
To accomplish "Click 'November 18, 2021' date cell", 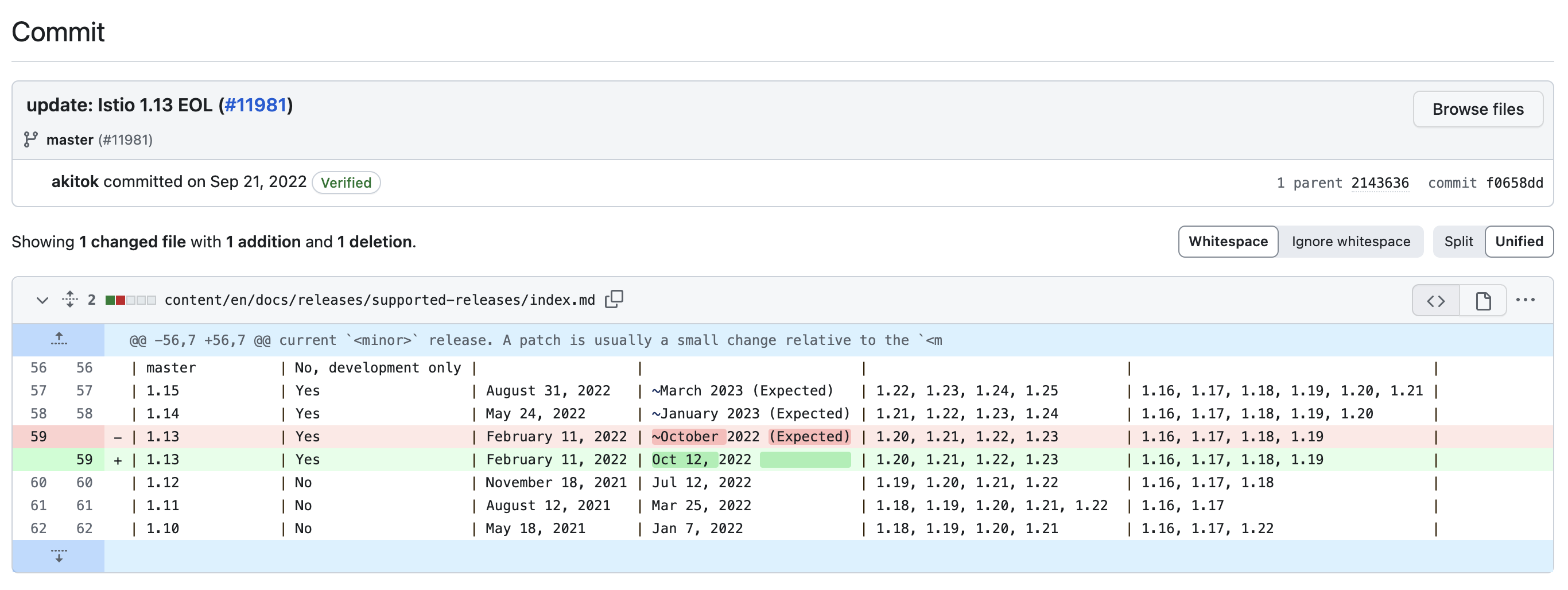I will coord(556,483).
